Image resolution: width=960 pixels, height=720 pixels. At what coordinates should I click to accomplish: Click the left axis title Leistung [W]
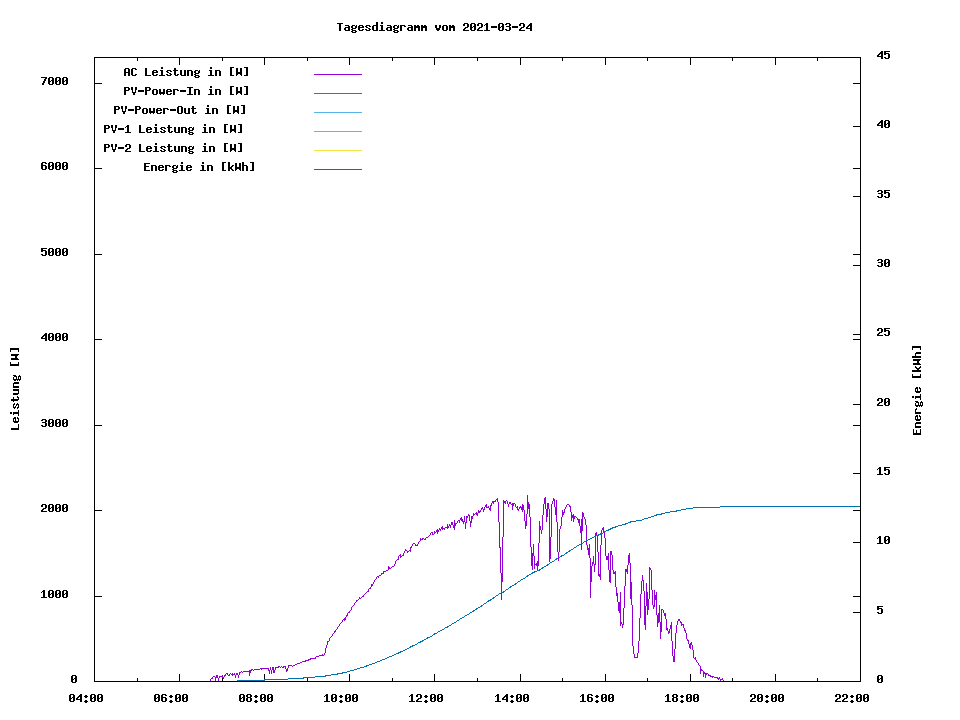point(15,389)
